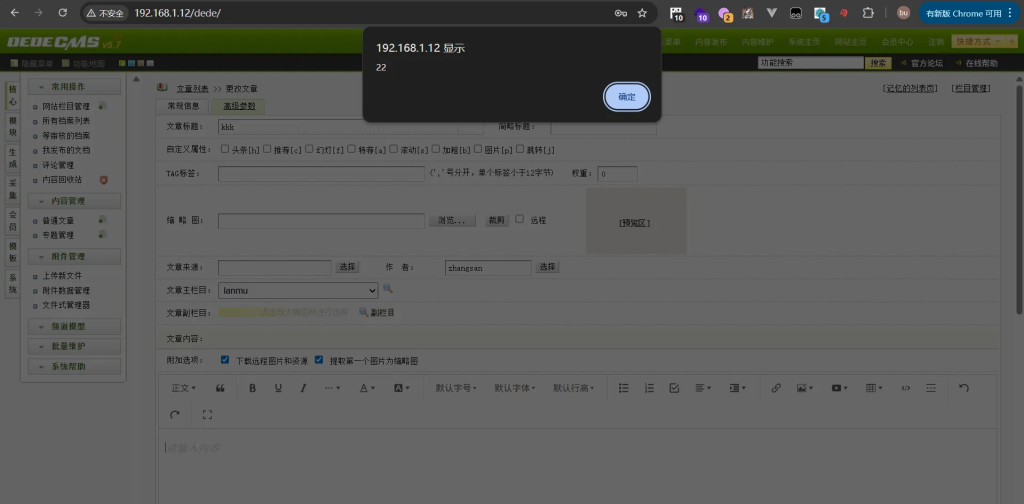Check the 头条[h] attribute checkbox

225,149
